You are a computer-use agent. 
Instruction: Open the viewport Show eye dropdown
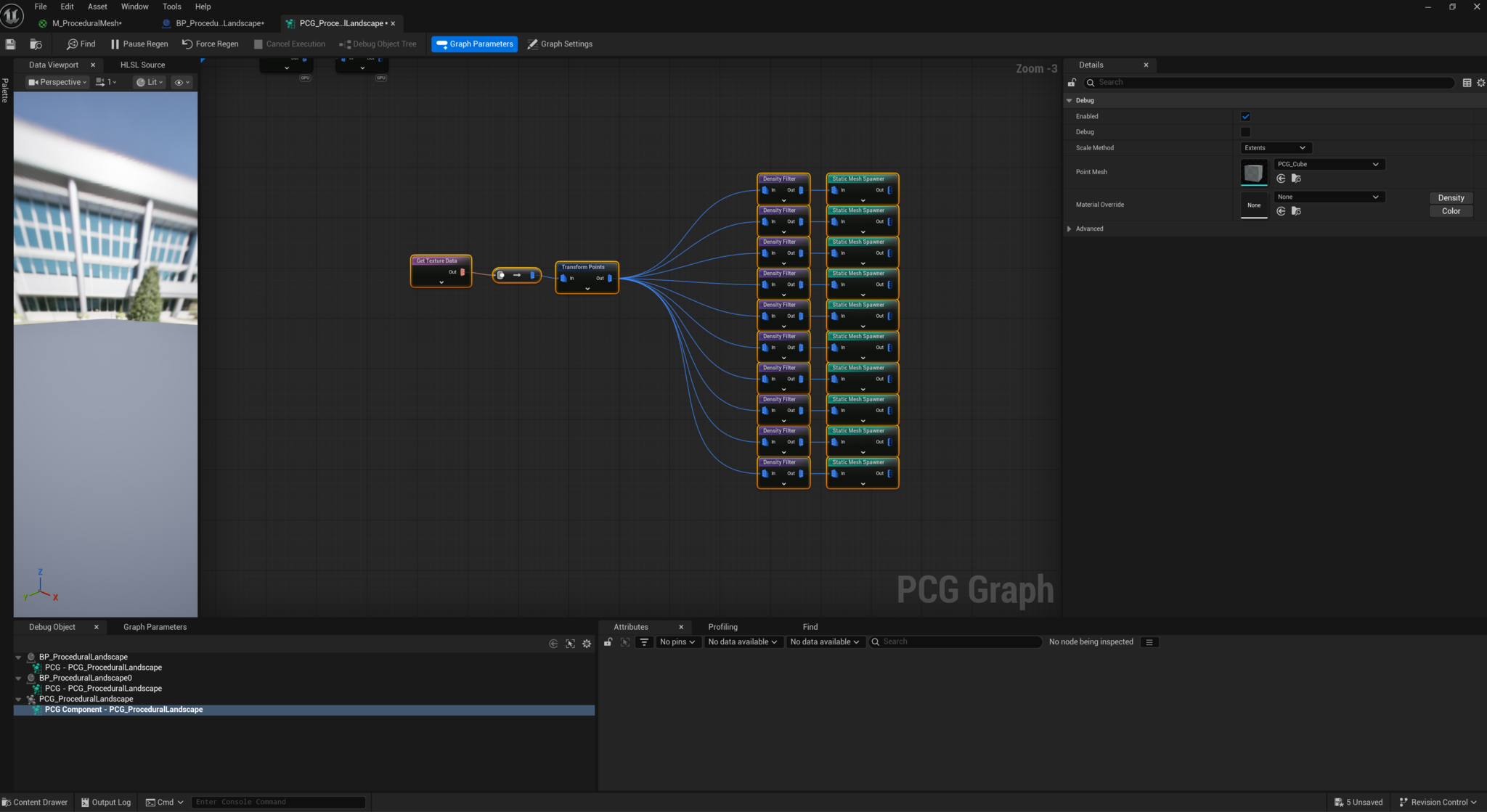point(182,83)
